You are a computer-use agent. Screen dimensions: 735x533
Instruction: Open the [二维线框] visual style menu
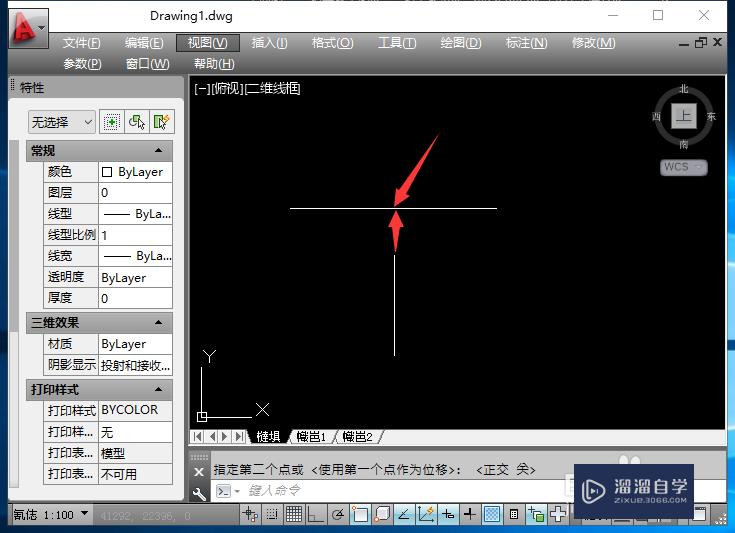(272, 88)
